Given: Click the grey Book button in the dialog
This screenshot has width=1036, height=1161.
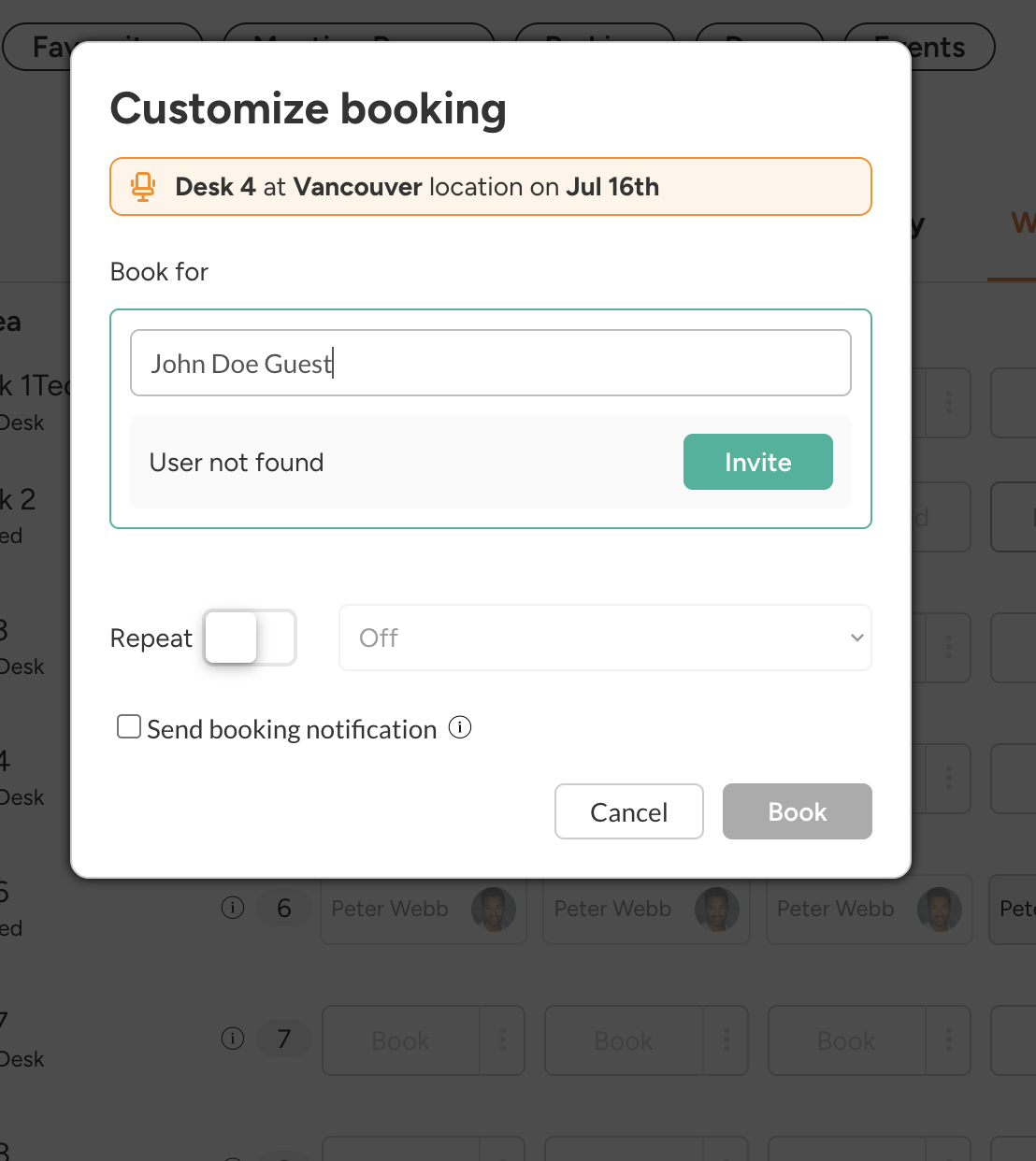Looking at the screenshot, I should (x=797, y=811).
